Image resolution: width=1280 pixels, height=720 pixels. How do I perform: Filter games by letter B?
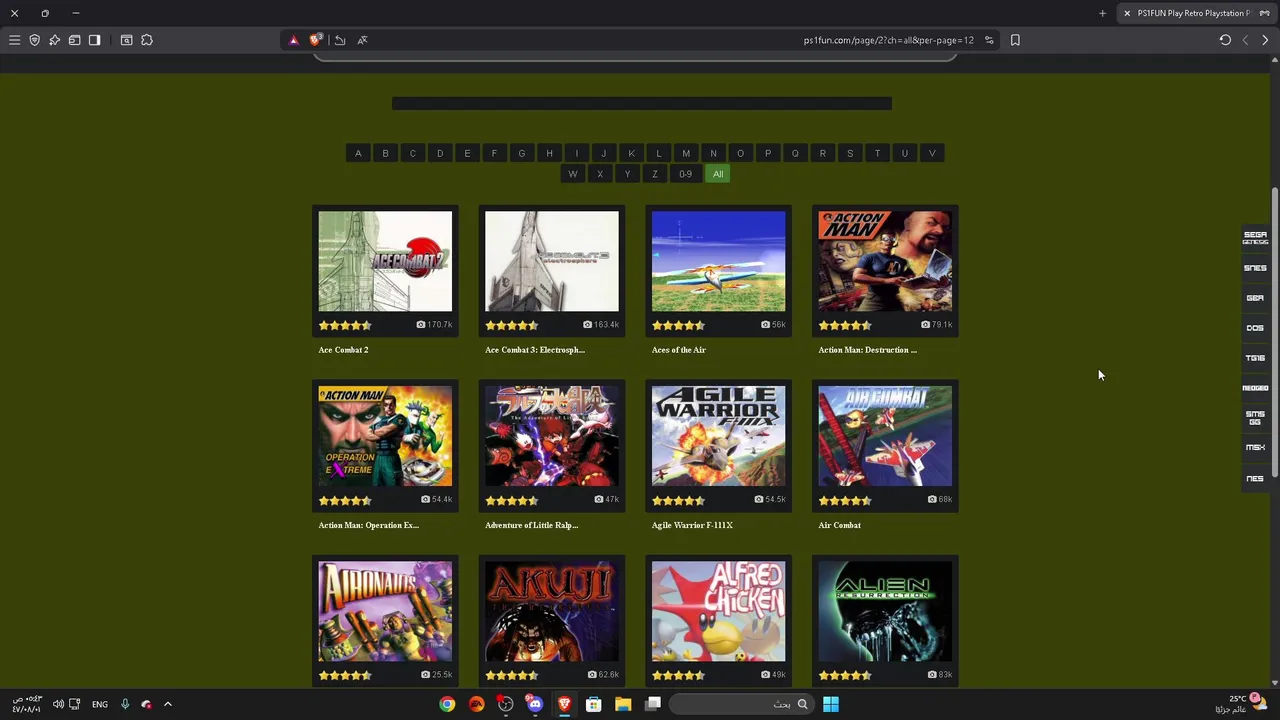click(x=385, y=153)
